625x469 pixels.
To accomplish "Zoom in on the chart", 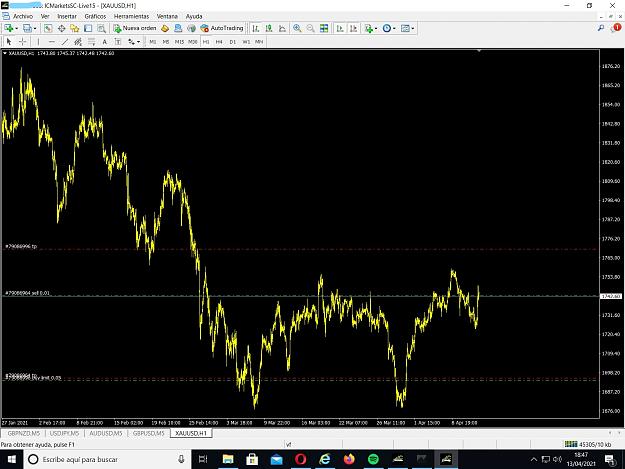I will point(297,28).
